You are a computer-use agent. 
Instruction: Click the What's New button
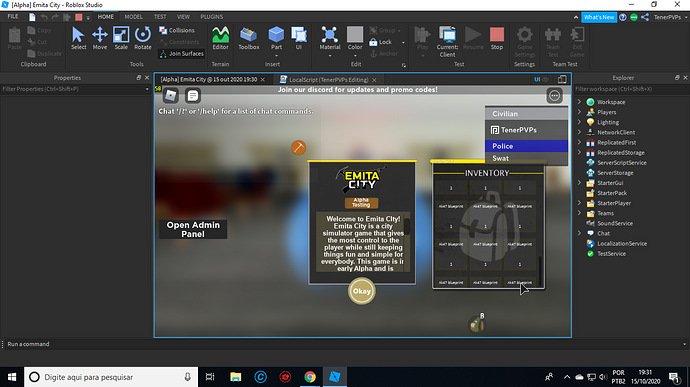tap(598, 17)
